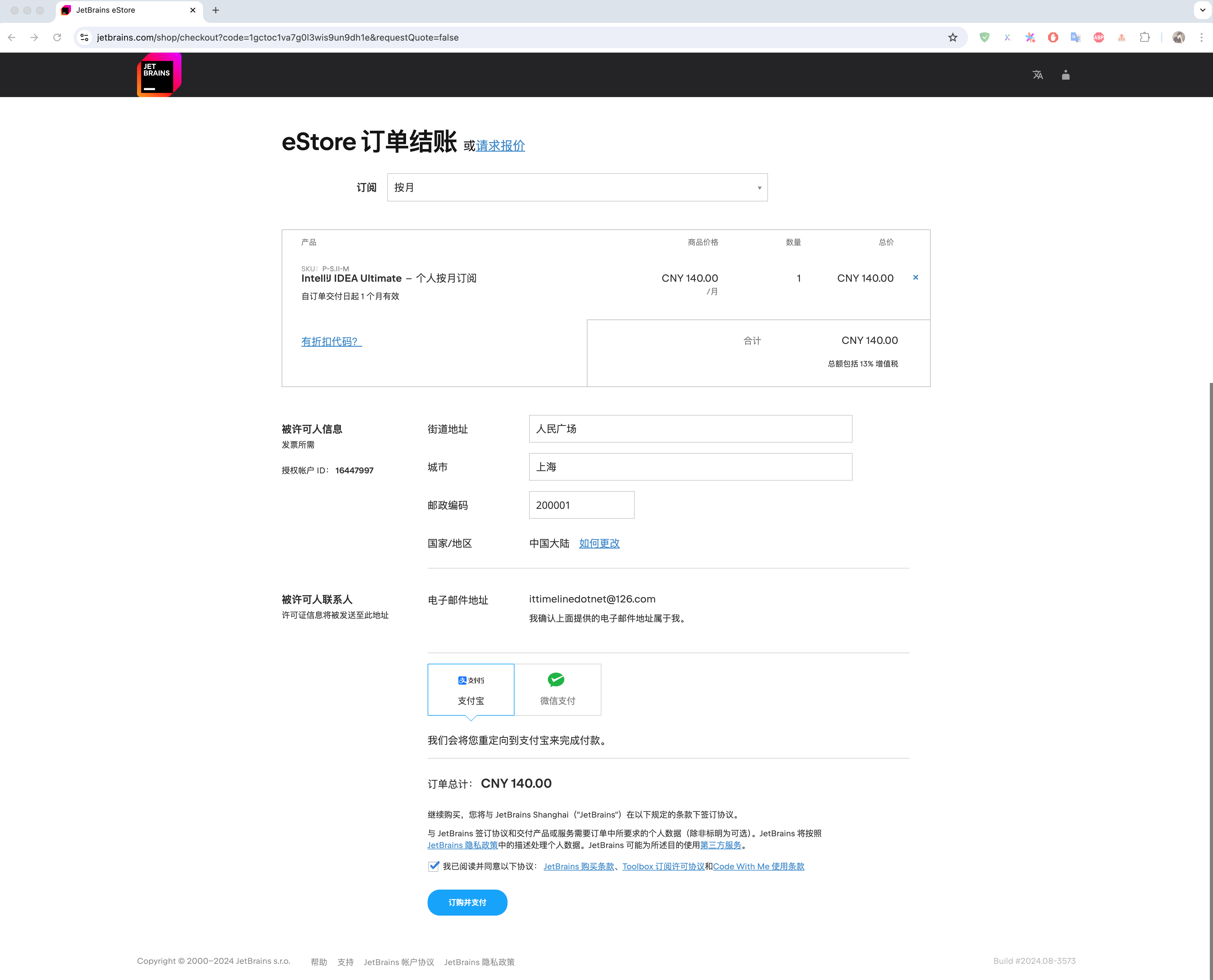Select WeChat Pay payment method
Screen dimensions: 1213x980
click(557, 689)
